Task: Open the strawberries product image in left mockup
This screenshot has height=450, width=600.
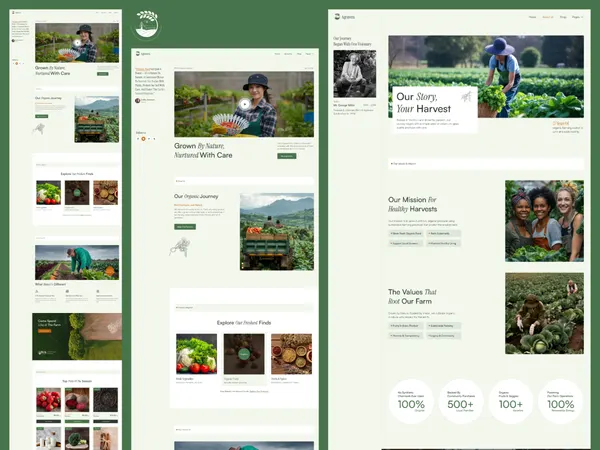Action: [49, 400]
